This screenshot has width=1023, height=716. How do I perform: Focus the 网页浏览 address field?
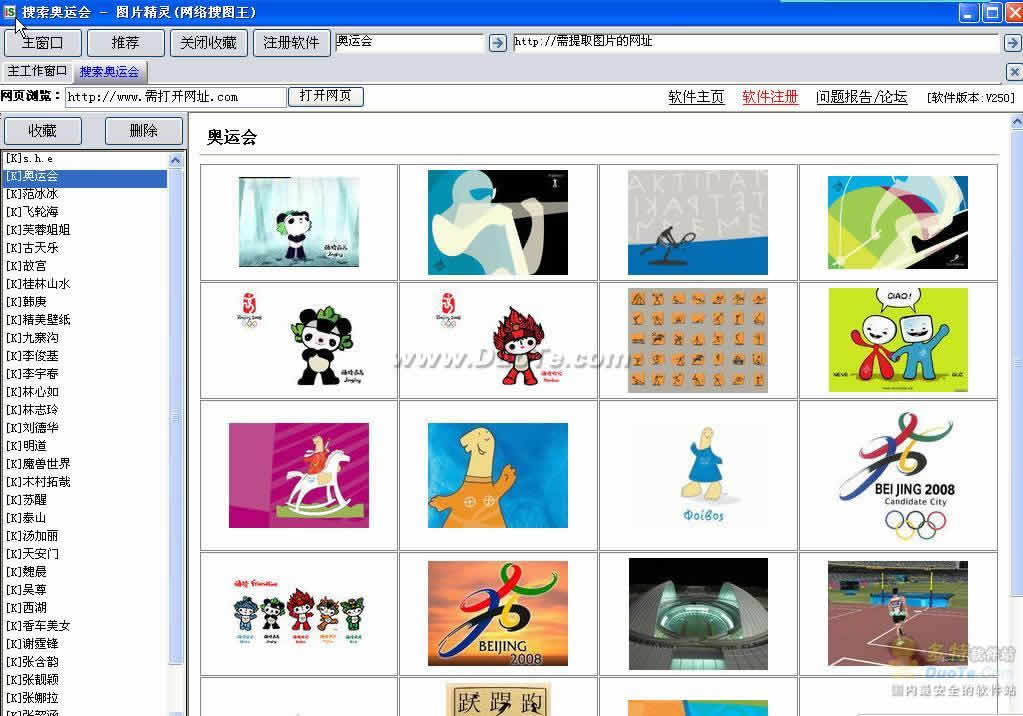click(x=176, y=97)
